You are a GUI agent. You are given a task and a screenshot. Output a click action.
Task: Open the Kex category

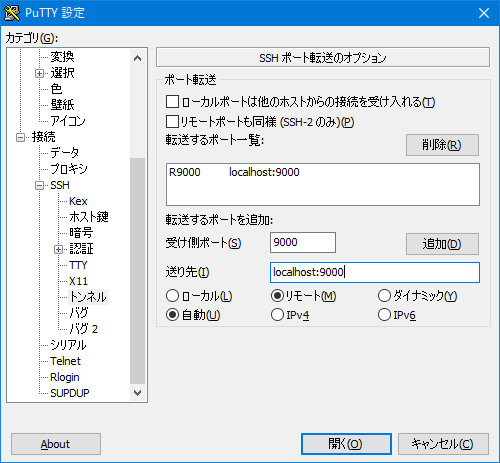(x=78, y=201)
